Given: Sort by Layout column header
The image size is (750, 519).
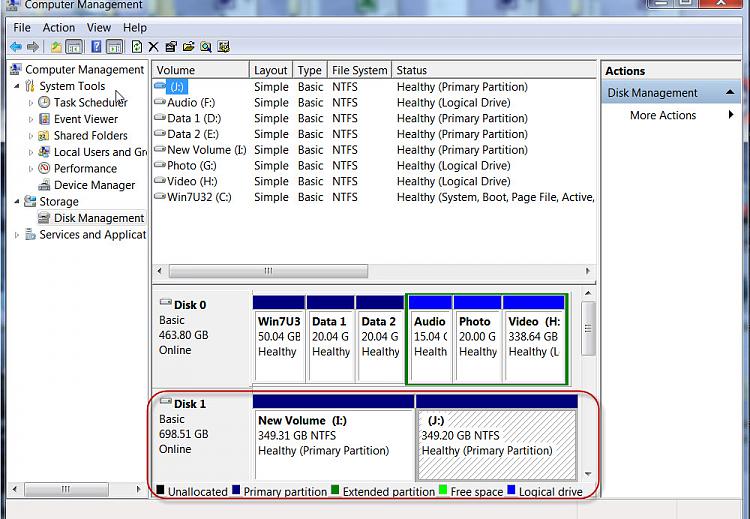Looking at the screenshot, I should coord(271,70).
